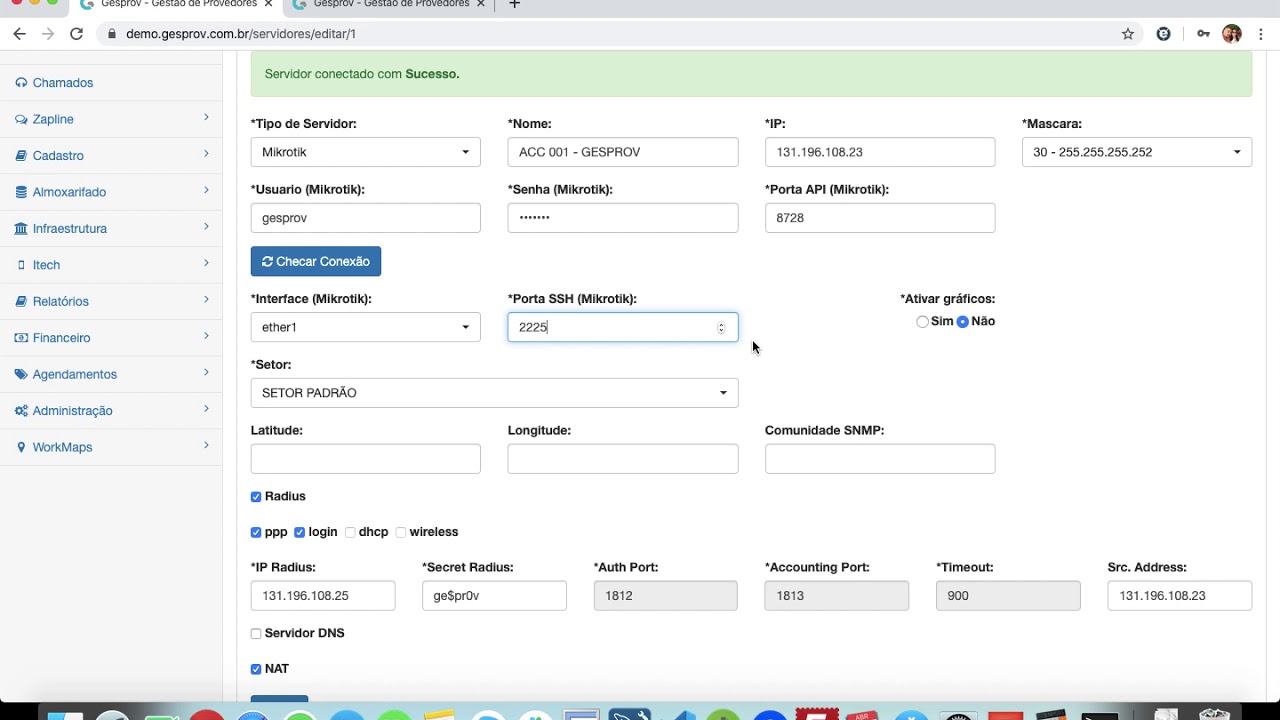Uncheck the login checkbox
Viewport: 1280px width, 720px height.
[299, 533]
